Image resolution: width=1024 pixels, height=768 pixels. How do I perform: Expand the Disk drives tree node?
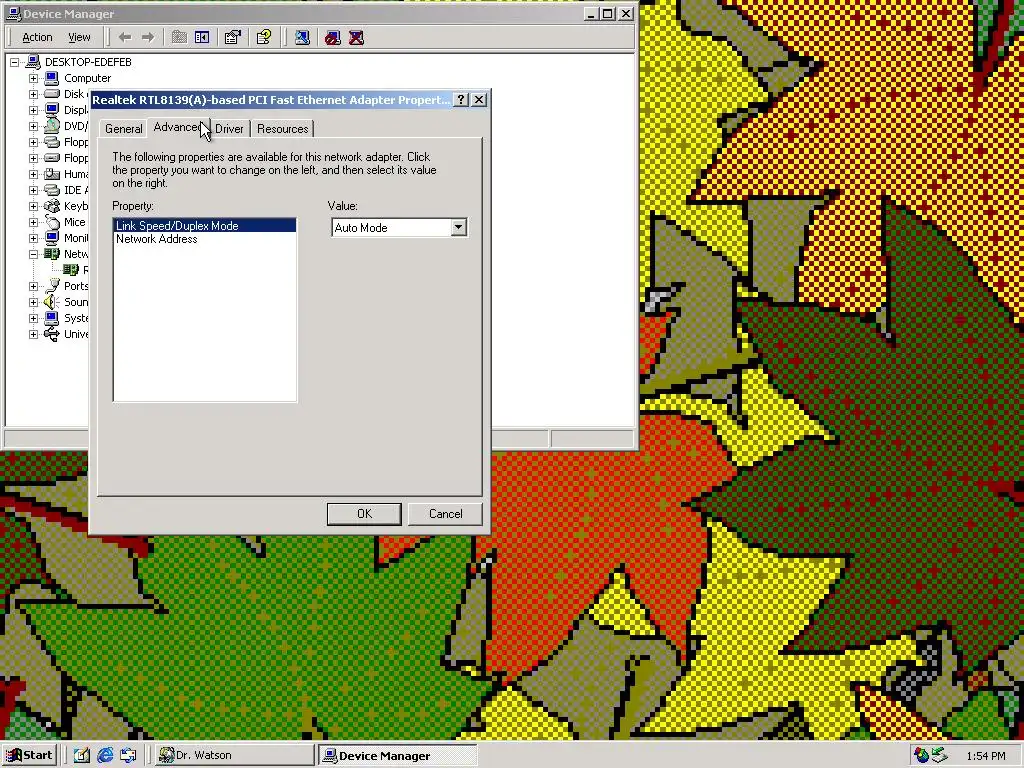tap(33, 94)
